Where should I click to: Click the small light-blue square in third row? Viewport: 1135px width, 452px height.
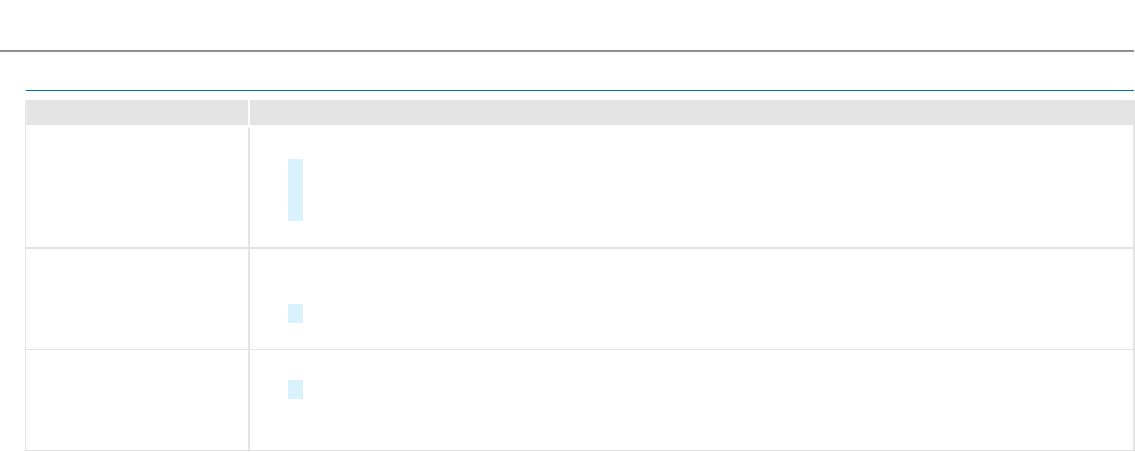(295, 389)
